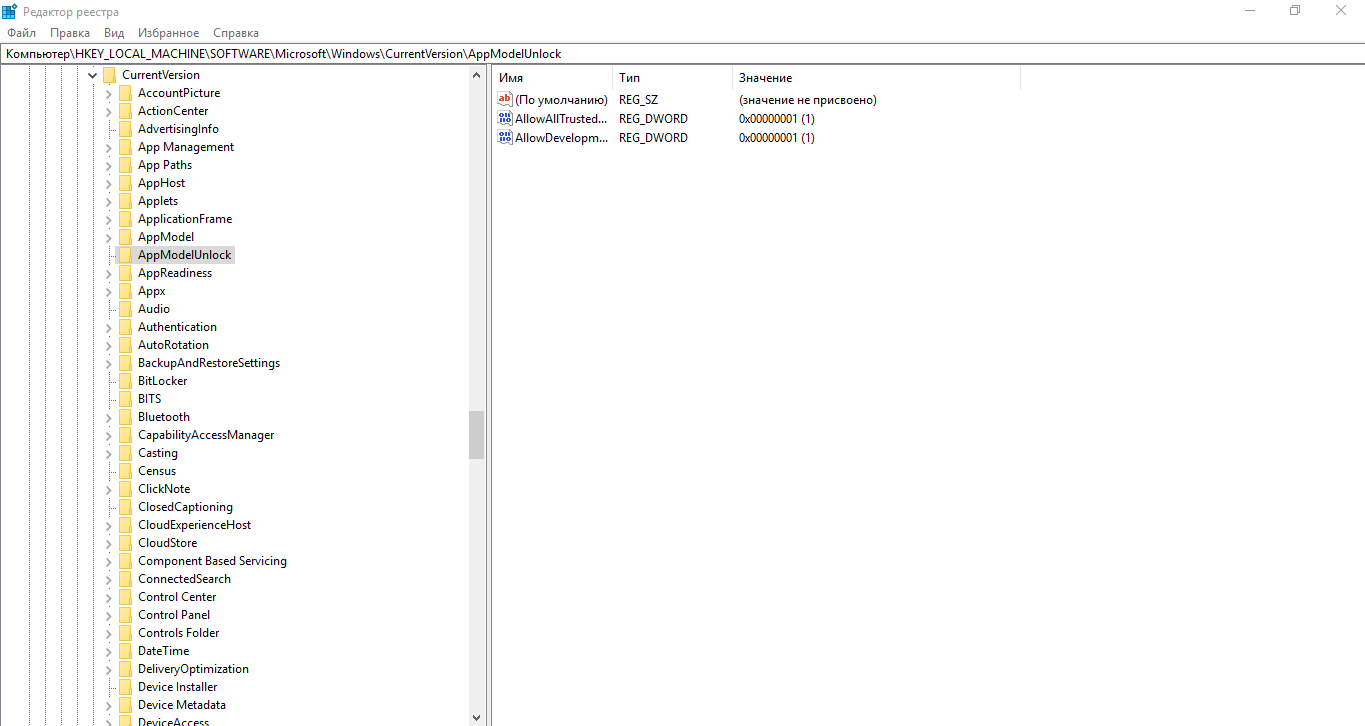The height and width of the screenshot is (726, 1365).
Task: Click the CloudStore folder icon
Action: [x=125, y=543]
